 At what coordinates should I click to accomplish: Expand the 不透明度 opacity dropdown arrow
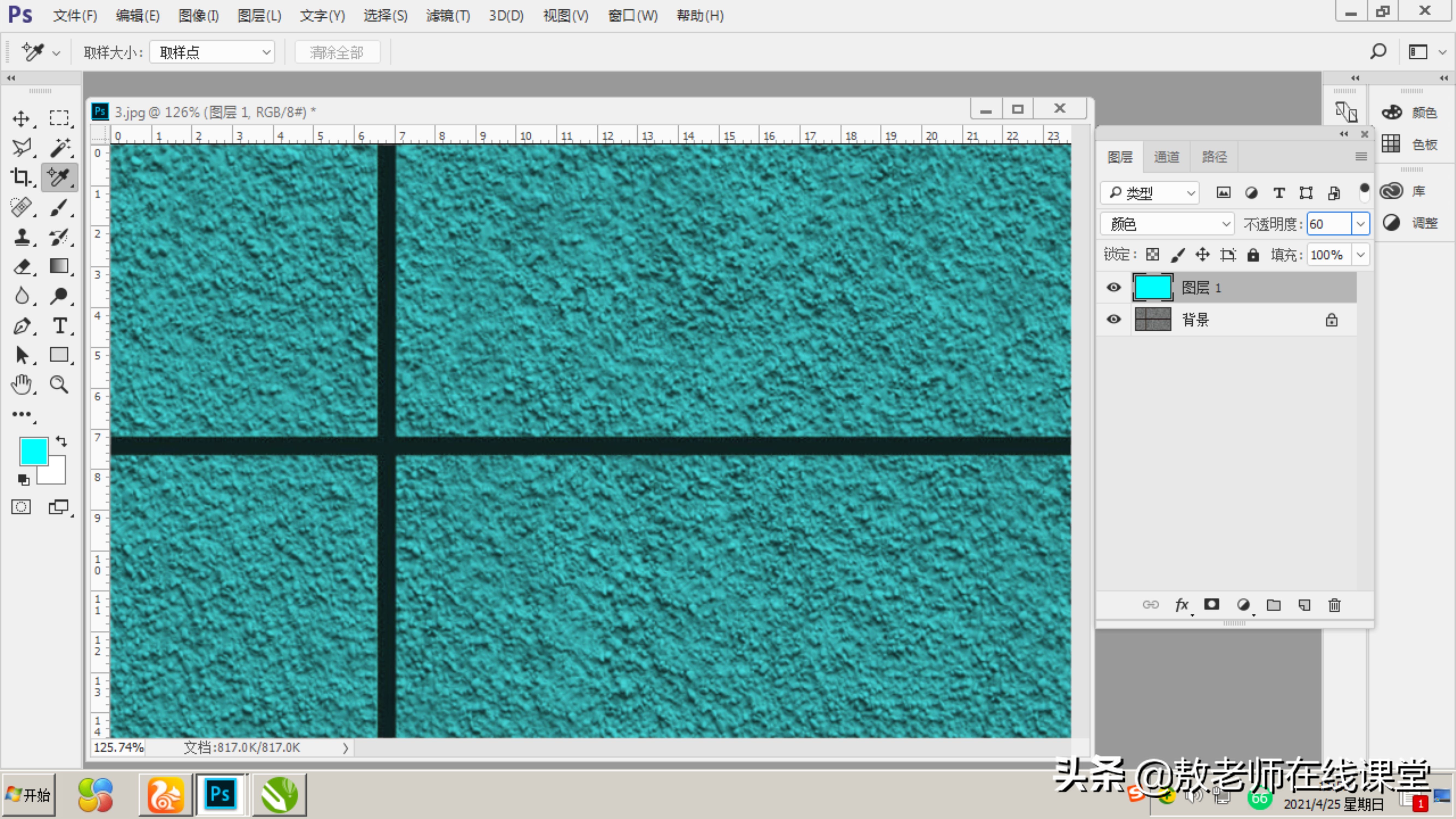(1360, 224)
